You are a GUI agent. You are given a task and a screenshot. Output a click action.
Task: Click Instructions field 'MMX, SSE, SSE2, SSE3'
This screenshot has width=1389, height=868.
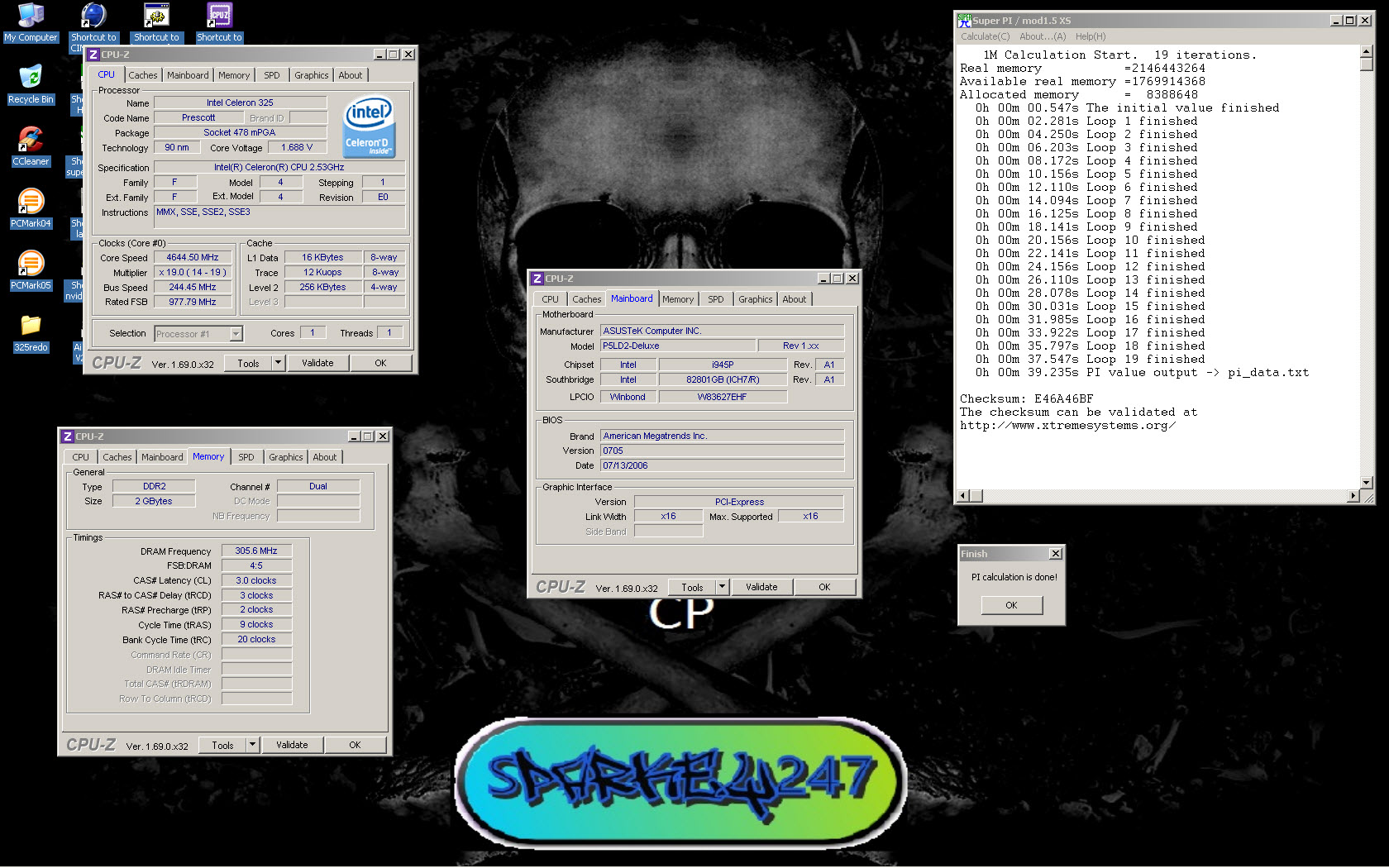pyautogui.click(x=279, y=216)
